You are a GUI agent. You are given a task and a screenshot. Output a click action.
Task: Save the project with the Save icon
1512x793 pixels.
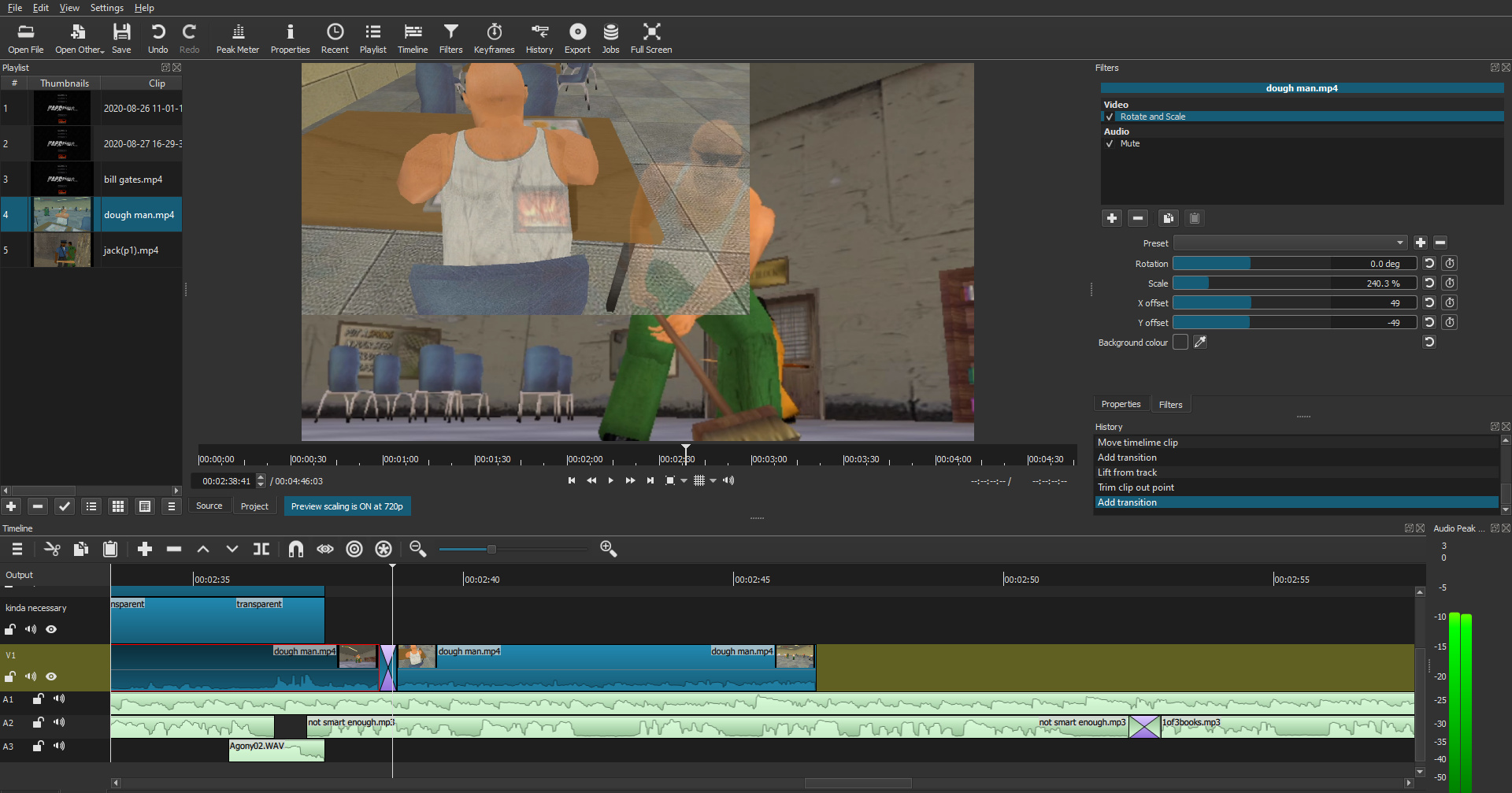click(x=121, y=38)
